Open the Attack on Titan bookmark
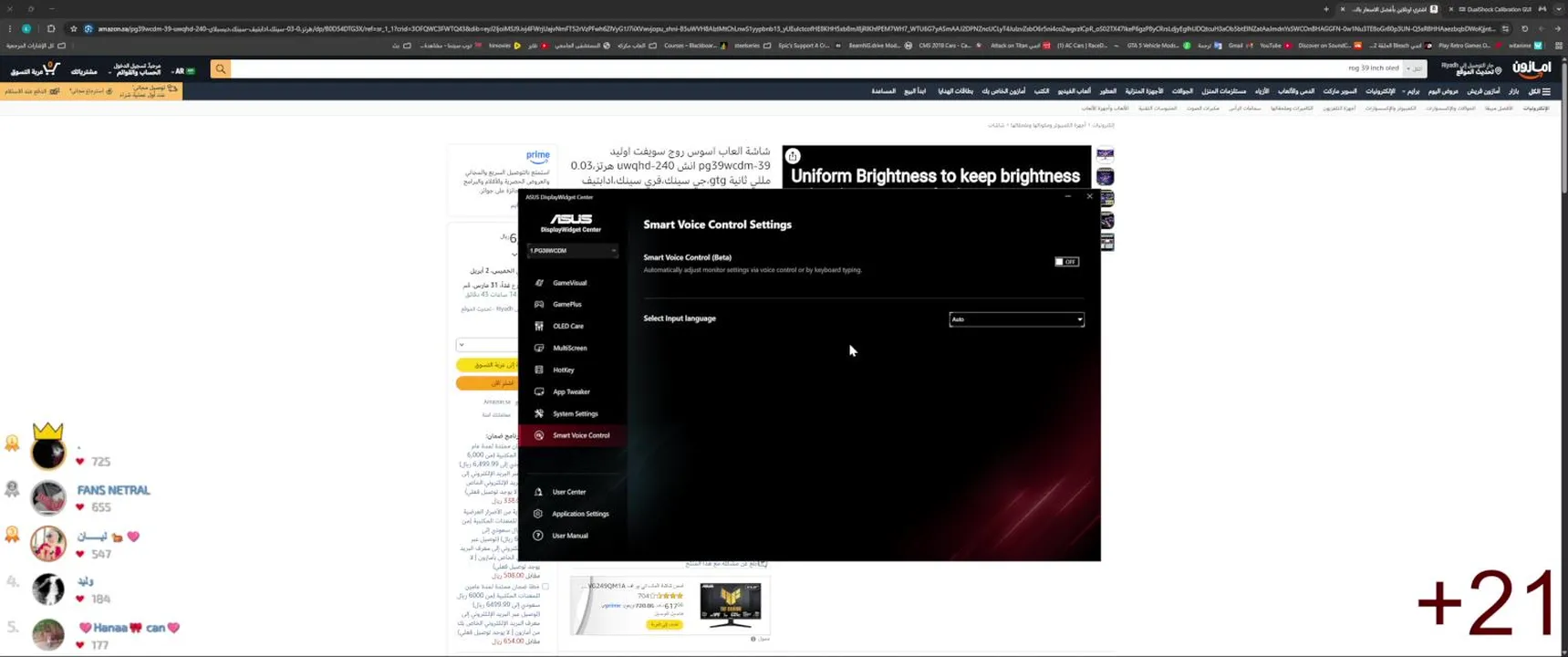Viewport: 1568px width, 657px height. (1021, 46)
